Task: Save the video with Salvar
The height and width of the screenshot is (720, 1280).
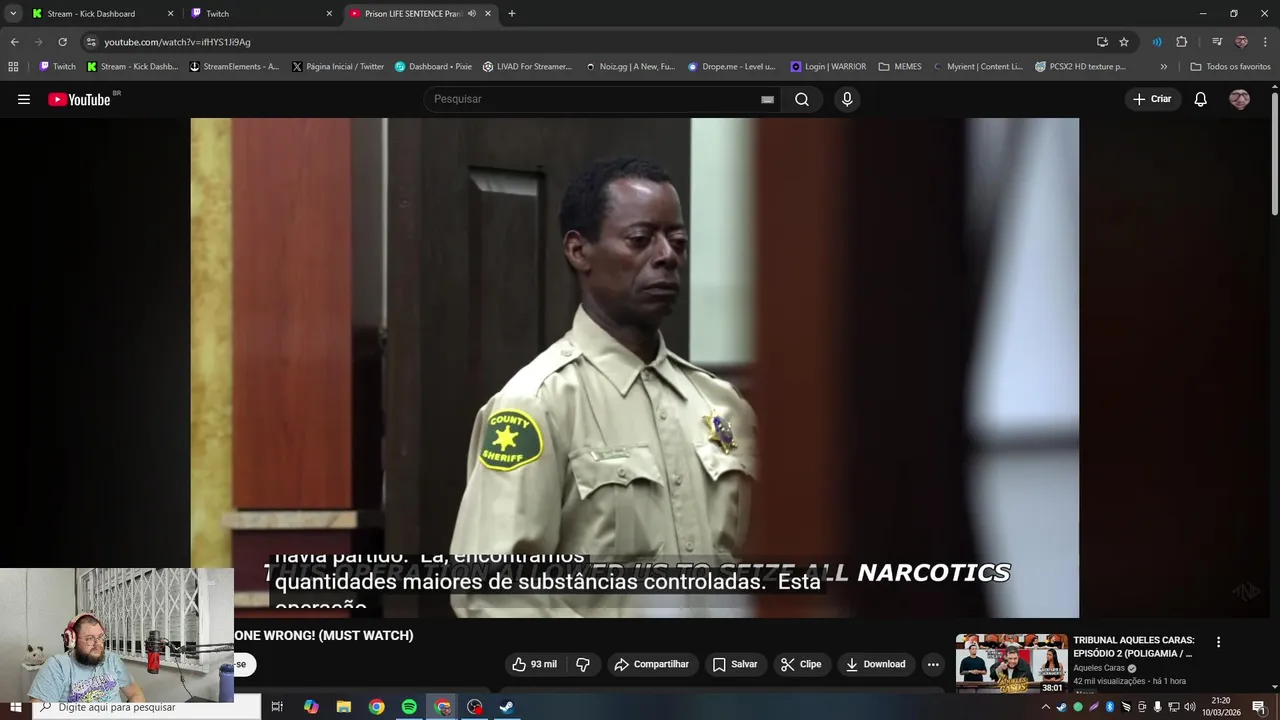Action: (x=735, y=664)
